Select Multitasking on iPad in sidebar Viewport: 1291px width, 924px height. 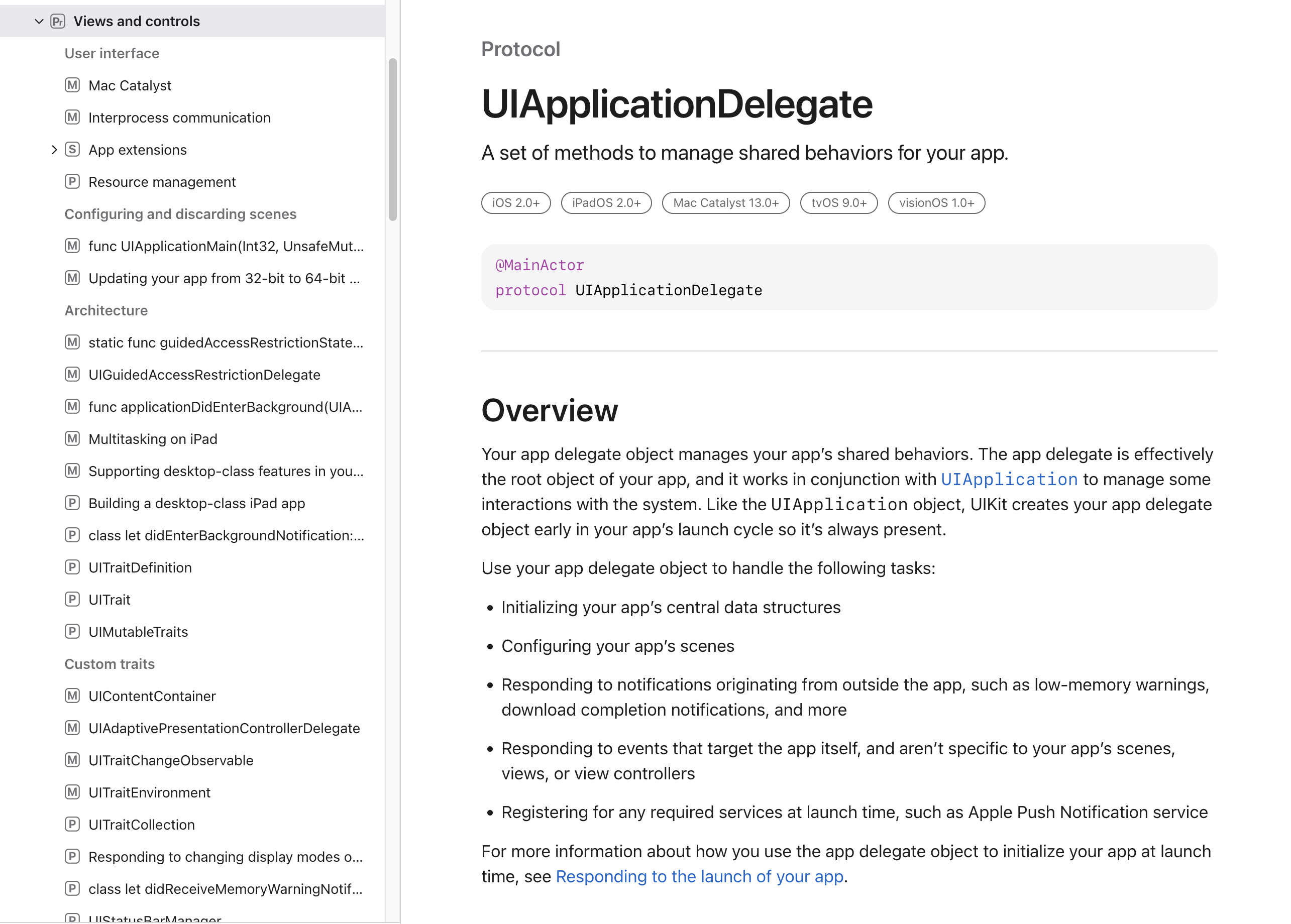(153, 439)
